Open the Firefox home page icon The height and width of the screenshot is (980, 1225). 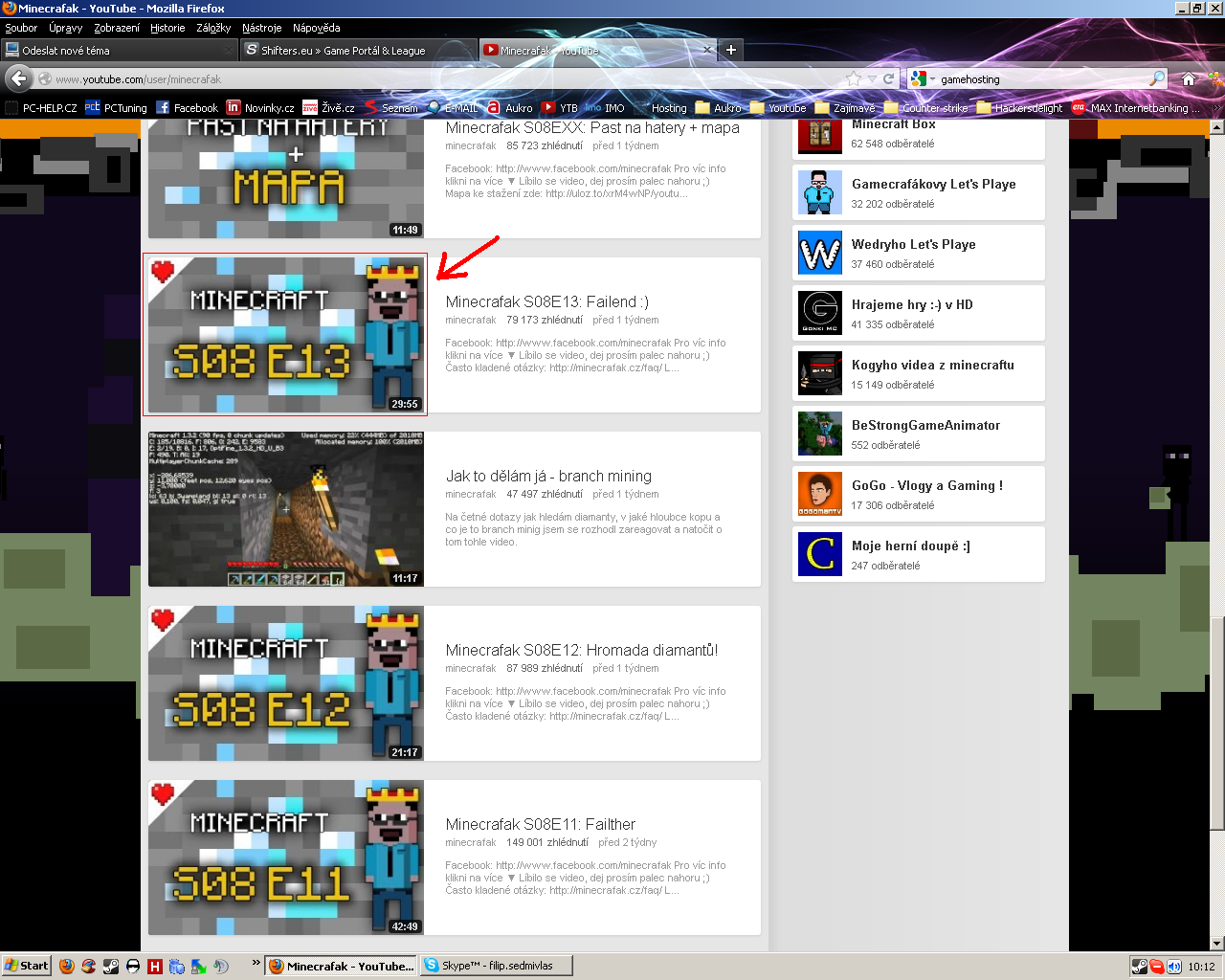coord(1188,78)
